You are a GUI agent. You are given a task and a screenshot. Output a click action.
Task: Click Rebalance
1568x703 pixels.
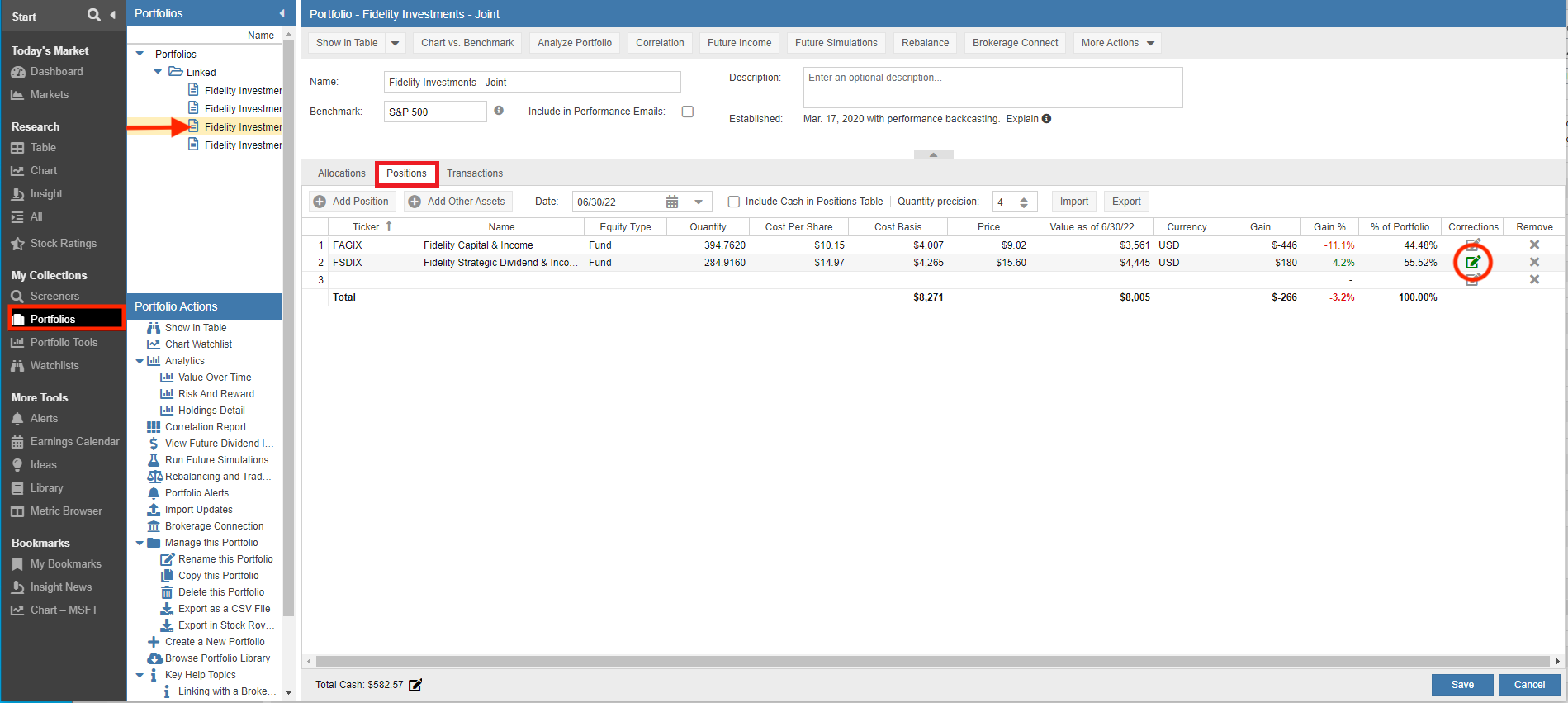925,43
